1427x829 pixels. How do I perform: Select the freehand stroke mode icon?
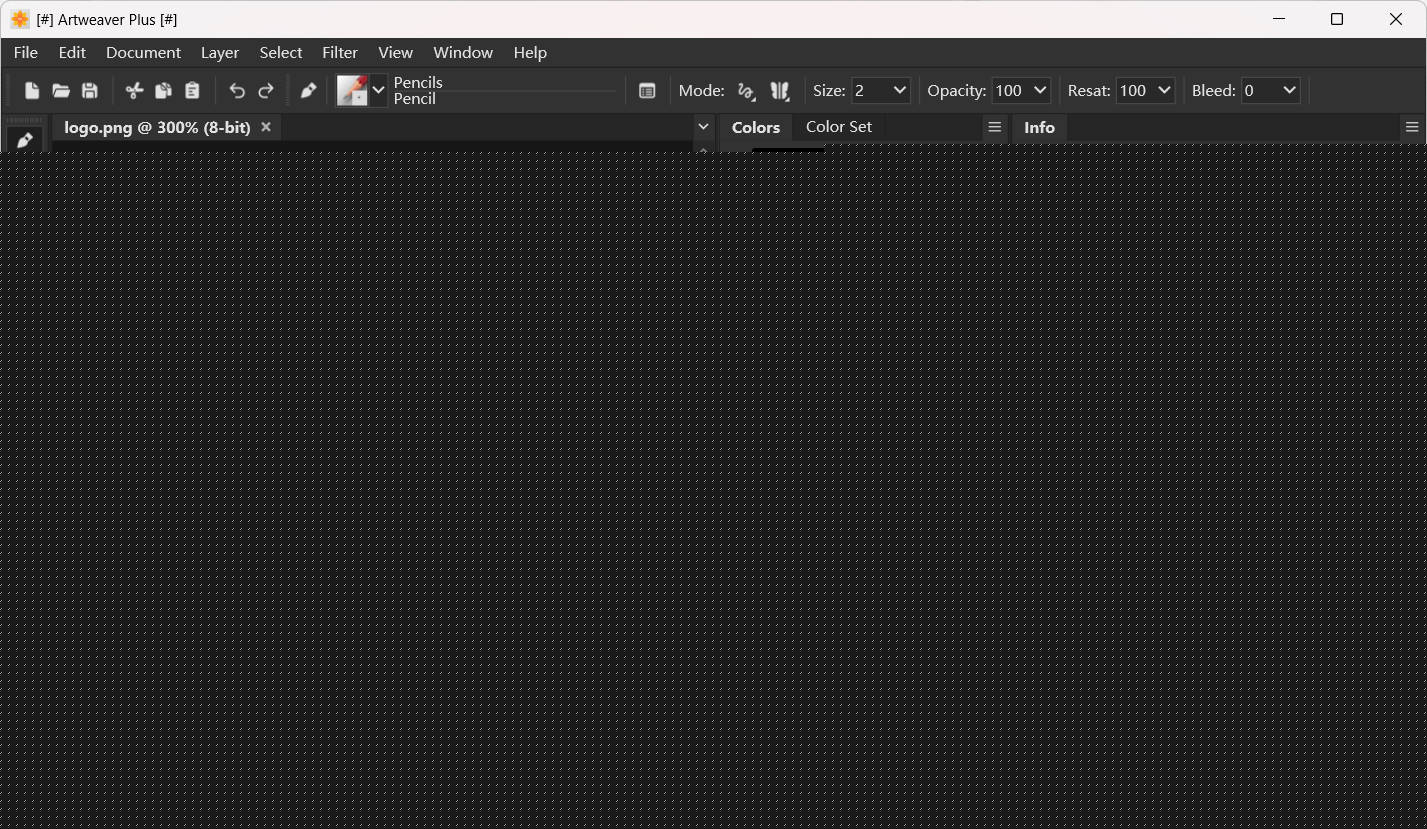[x=746, y=91]
